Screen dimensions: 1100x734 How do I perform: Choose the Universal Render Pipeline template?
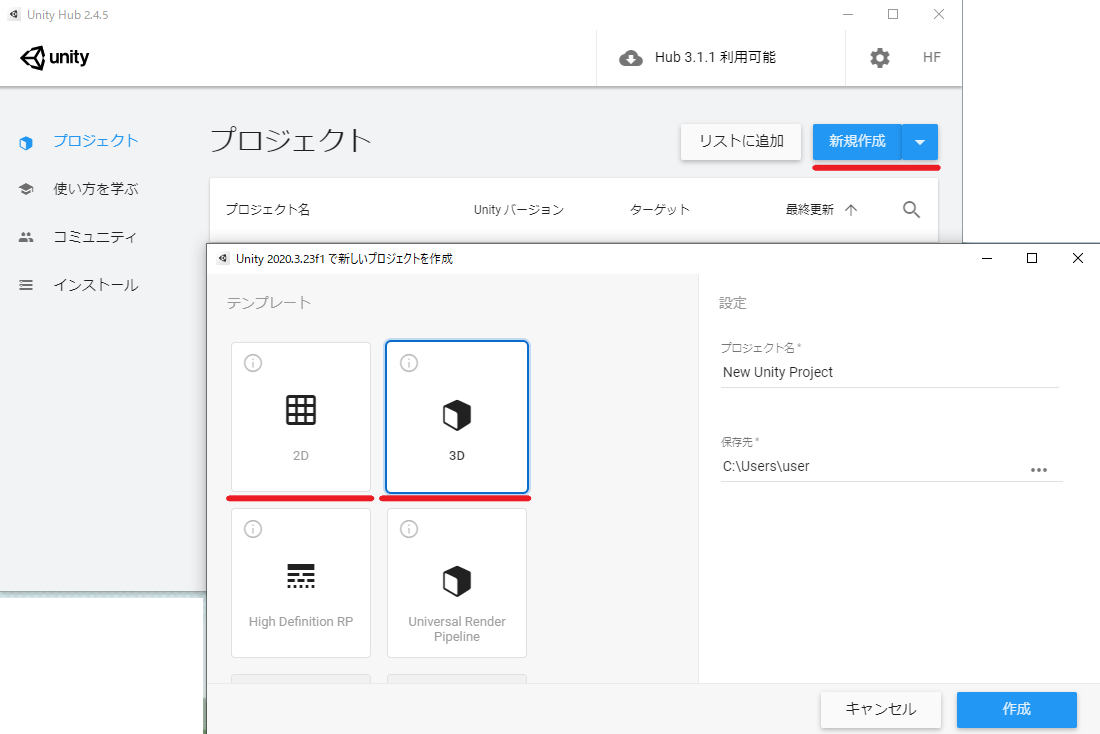click(457, 582)
